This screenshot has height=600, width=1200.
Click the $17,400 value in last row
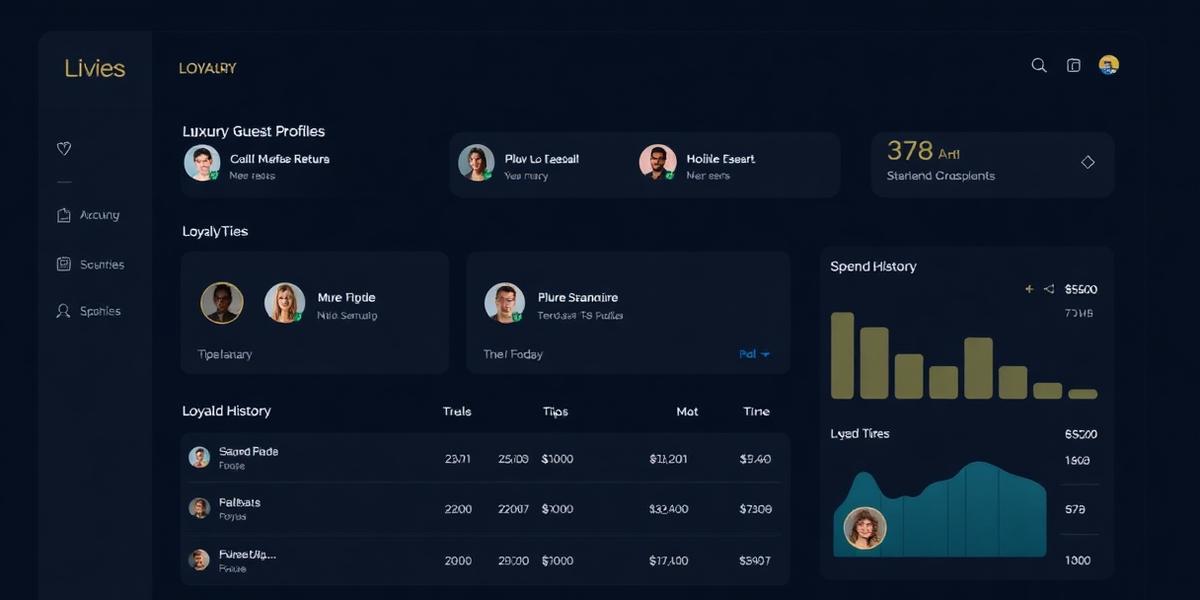(x=668, y=561)
